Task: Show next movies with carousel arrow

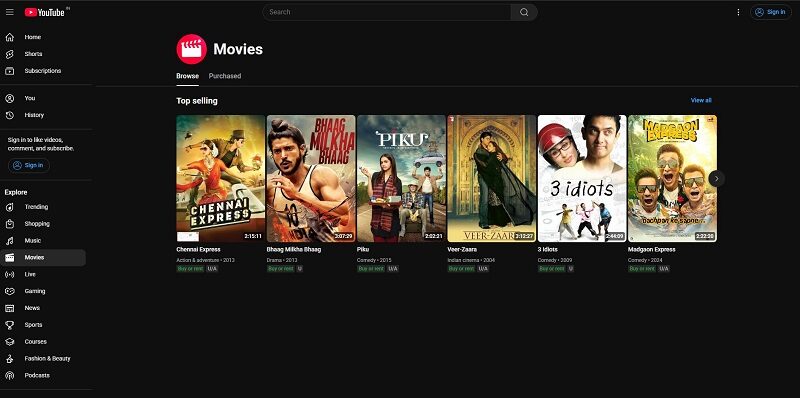Action: 716,179
